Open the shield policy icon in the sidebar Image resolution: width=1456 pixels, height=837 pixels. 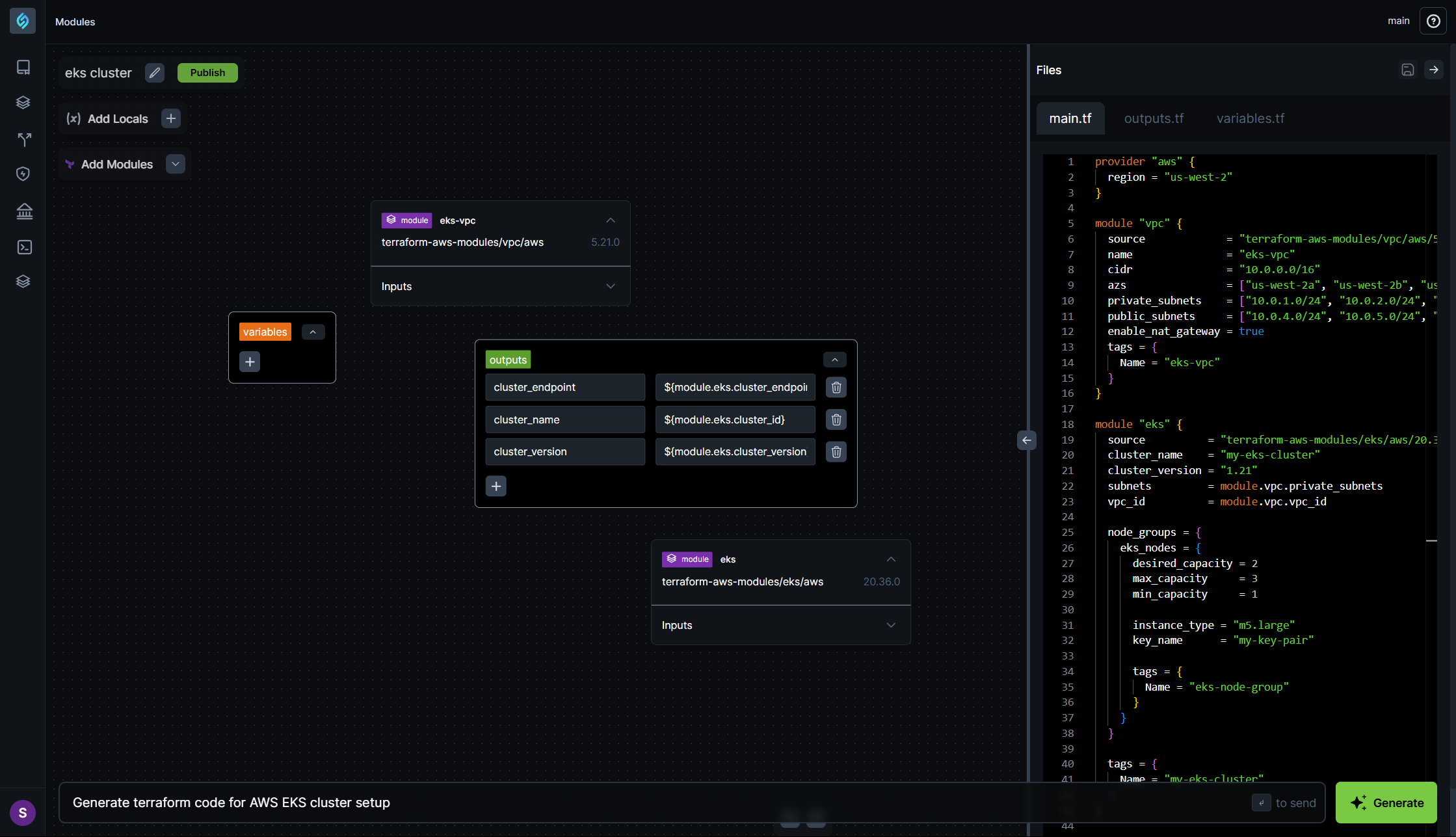pyautogui.click(x=23, y=174)
